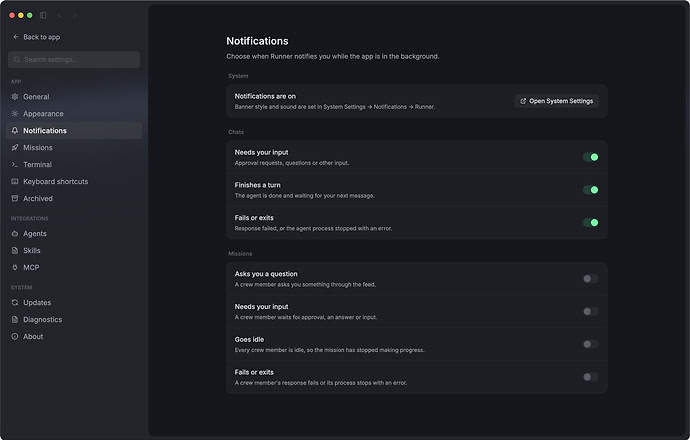The height and width of the screenshot is (440, 690).
Task: Open the Diagnostics page
Action: pos(74,319)
